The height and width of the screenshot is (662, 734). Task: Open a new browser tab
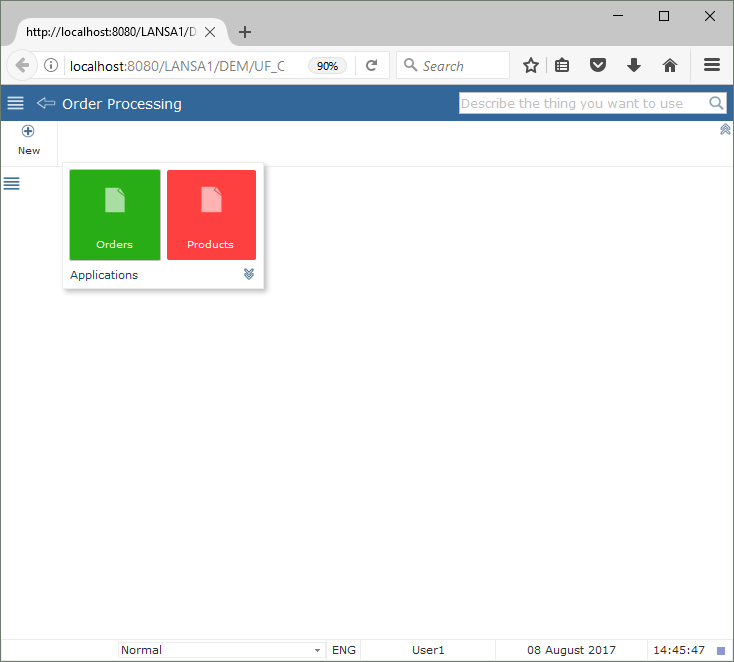pyautogui.click(x=245, y=32)
